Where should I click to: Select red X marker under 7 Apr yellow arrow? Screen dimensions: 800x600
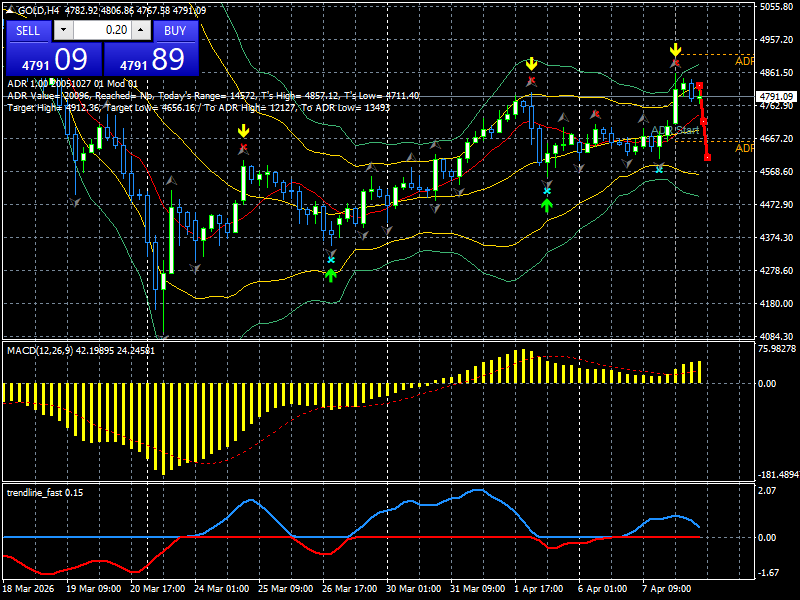click(676, 63)
